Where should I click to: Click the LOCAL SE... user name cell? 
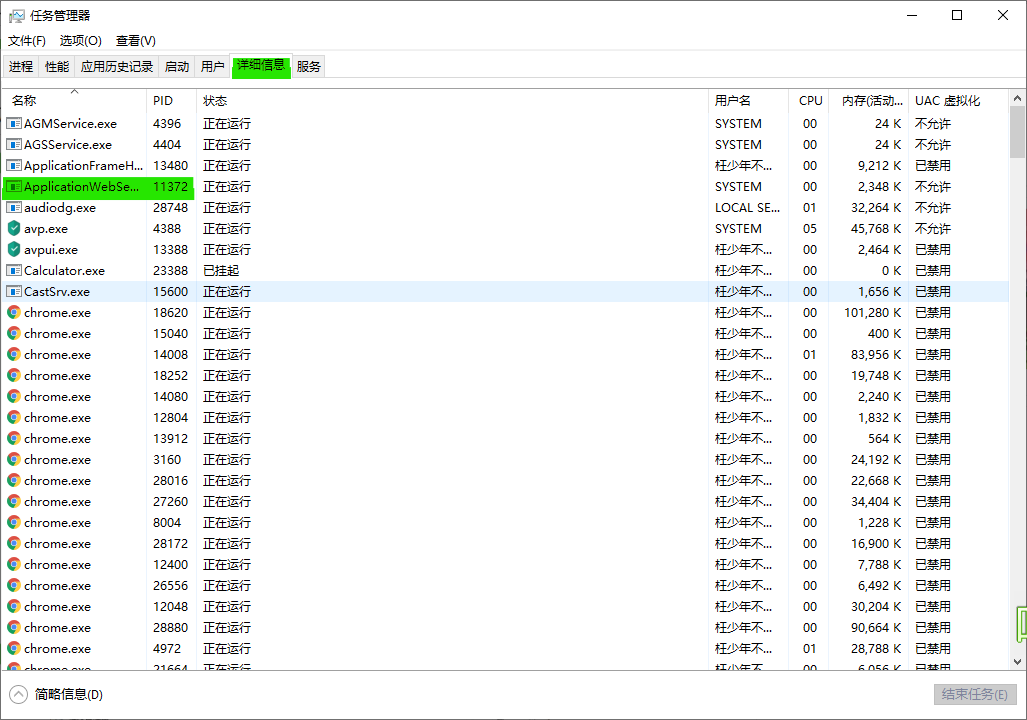(747, 208)
